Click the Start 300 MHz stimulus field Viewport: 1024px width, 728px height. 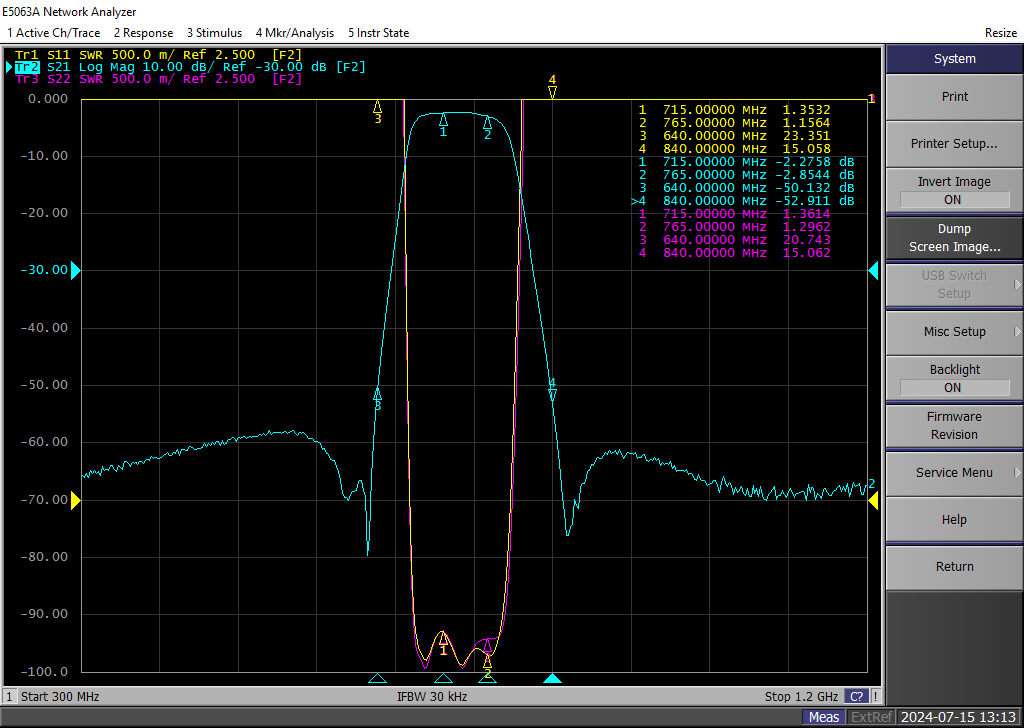[x=60, y=696]
